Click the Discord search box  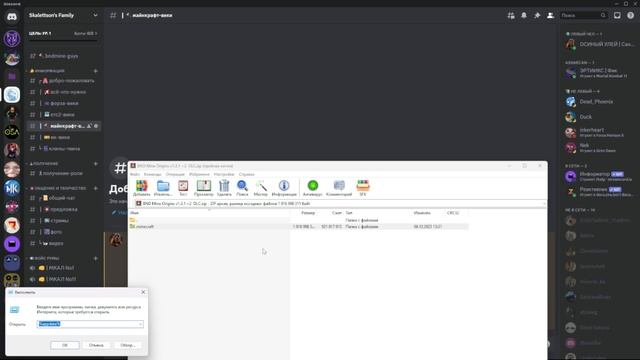583,16
